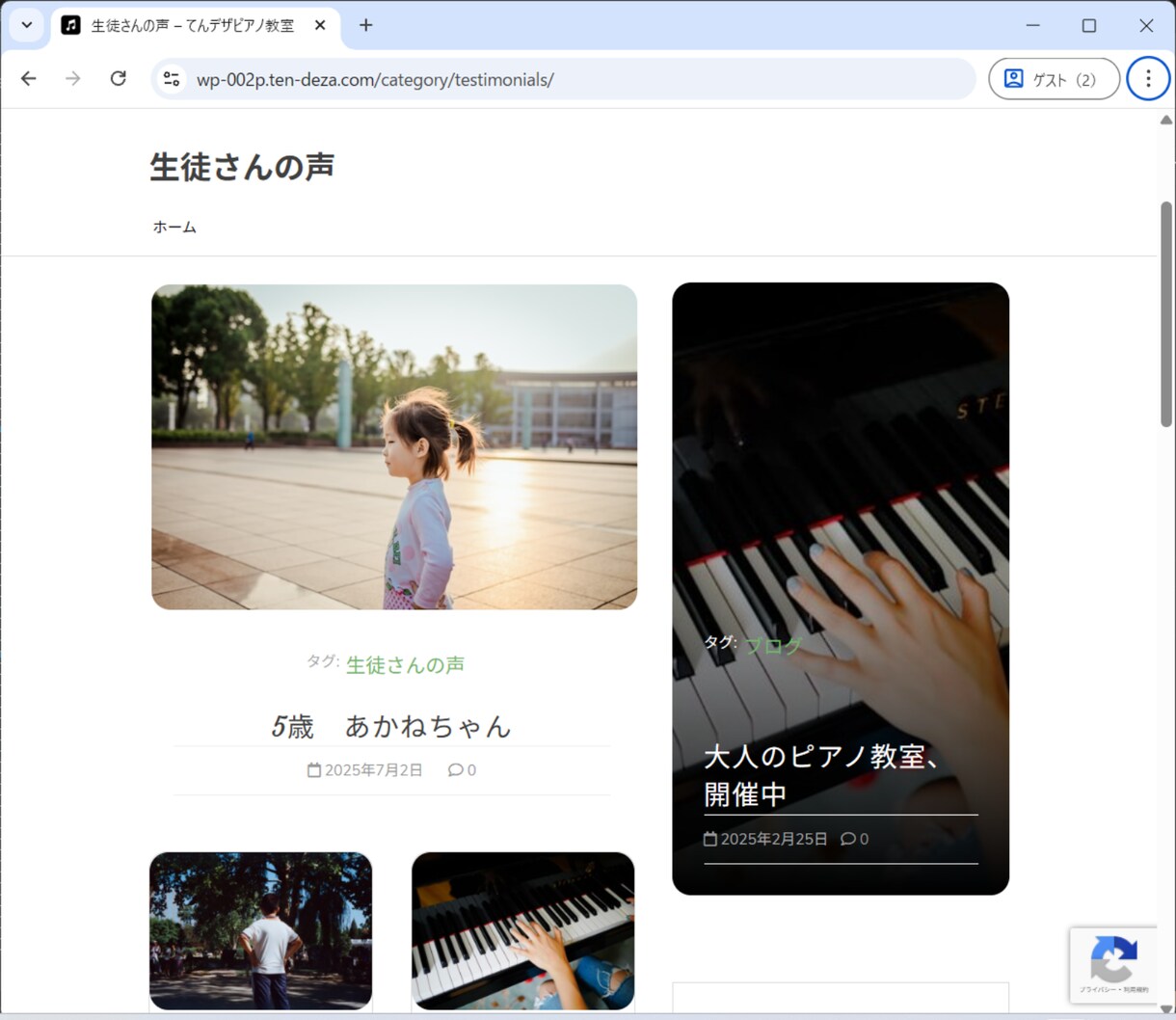The image size is (1176, 1020).
Task: Open the tab search dropdown arrow
Action: coord(27,25)
